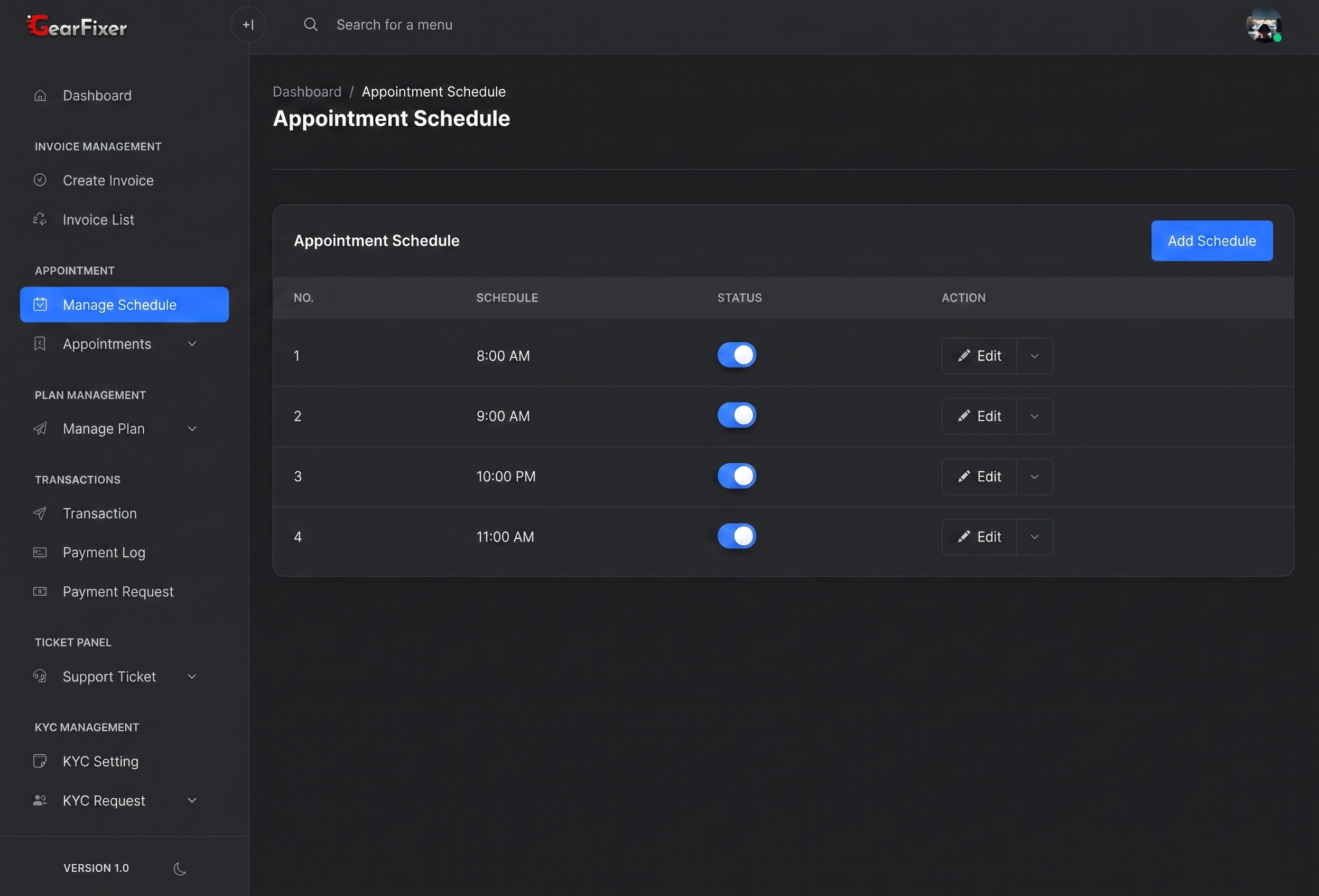Viewport: 1319px width, 896px height.
Task: Expand the Manage Plan submenu chevron
Action: tap(192, 428)
